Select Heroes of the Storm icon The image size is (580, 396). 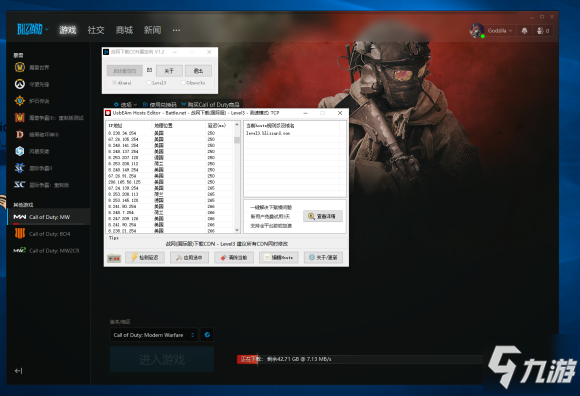click(20, 151)
